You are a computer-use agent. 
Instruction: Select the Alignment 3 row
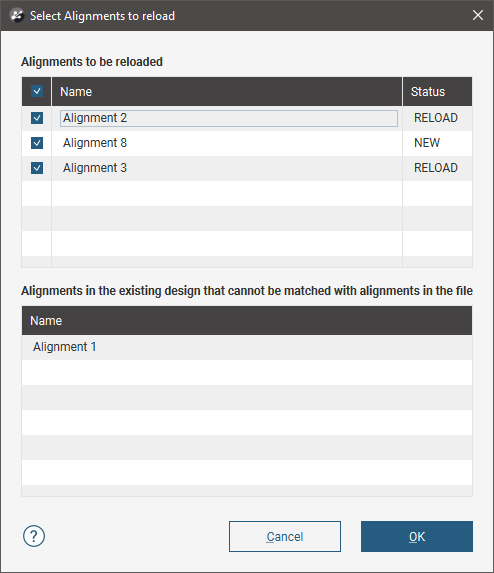coord(247,168)
